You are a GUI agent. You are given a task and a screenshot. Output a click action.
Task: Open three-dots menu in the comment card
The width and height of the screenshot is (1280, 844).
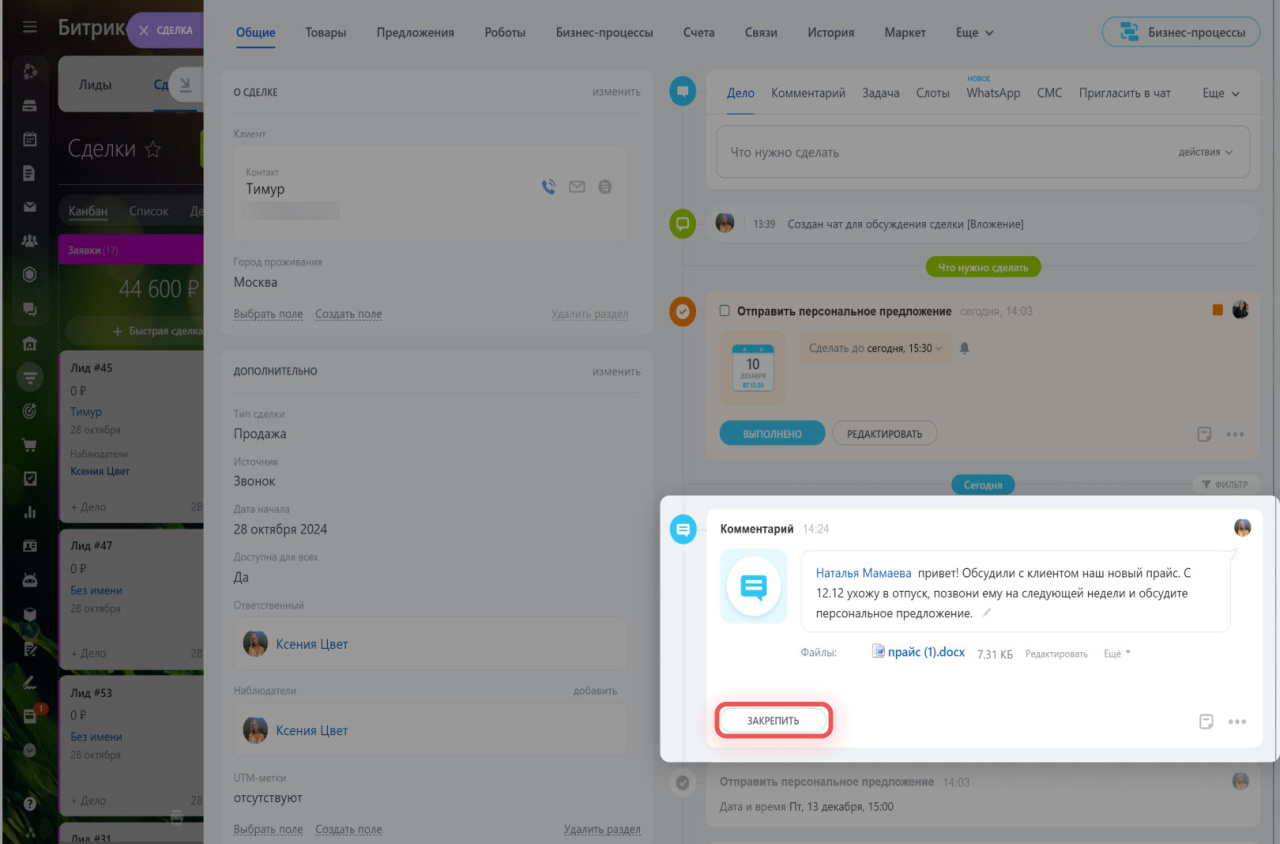point(1237,721)
